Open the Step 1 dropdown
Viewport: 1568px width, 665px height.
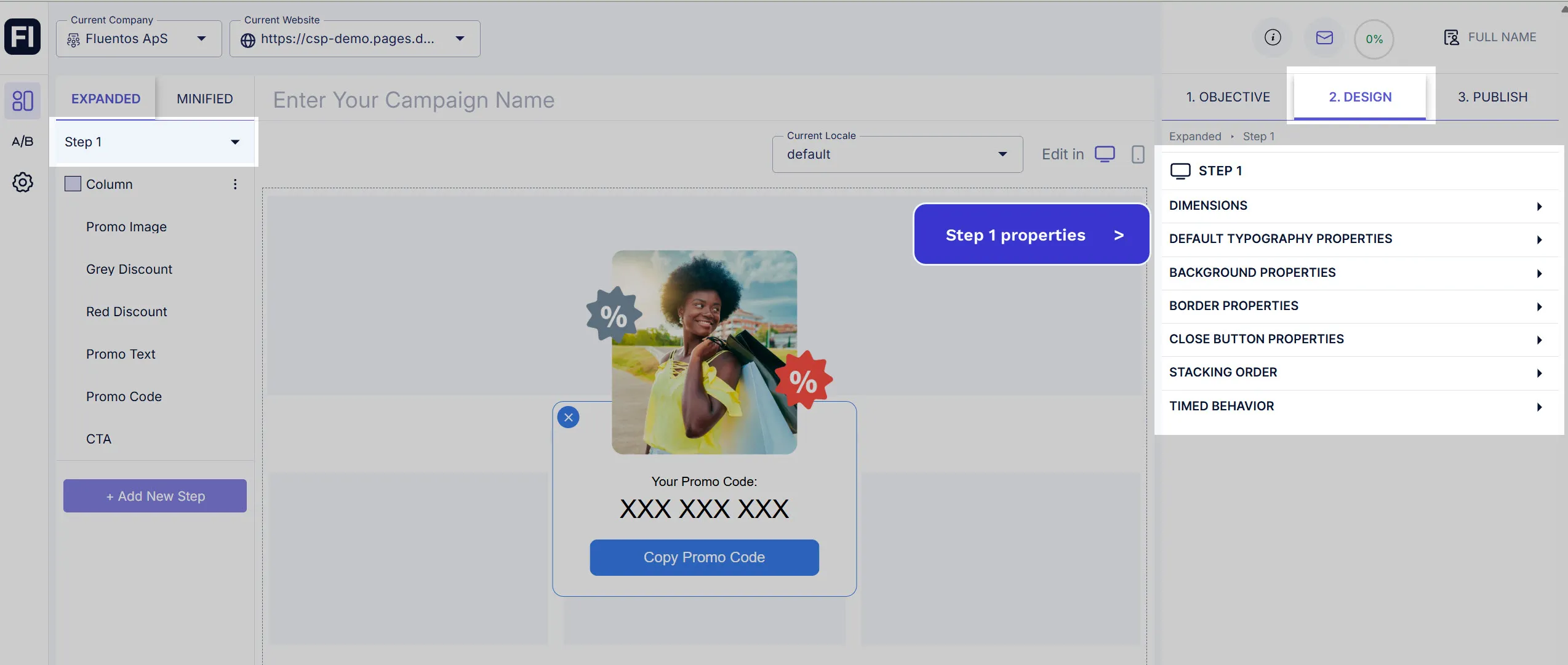153,142
